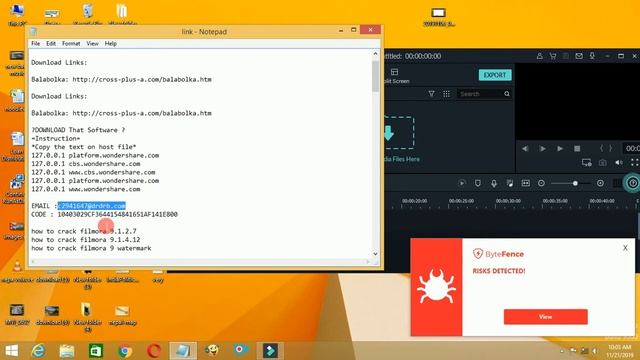
Task: Click the glowing round button on timeline toolbar
Action: [632, 183]
